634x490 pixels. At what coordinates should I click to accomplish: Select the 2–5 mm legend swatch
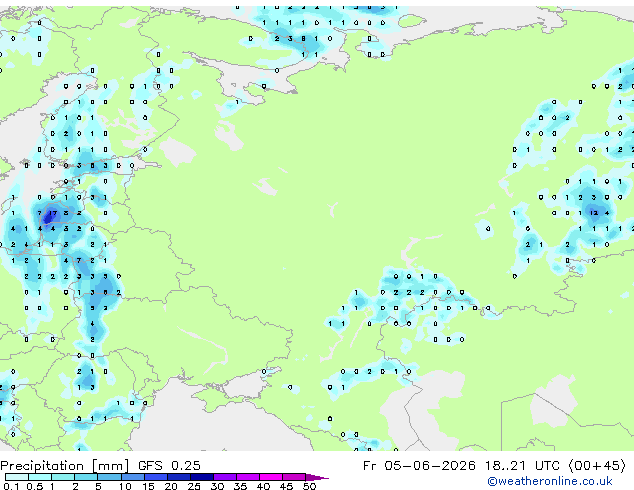[86, 477]
